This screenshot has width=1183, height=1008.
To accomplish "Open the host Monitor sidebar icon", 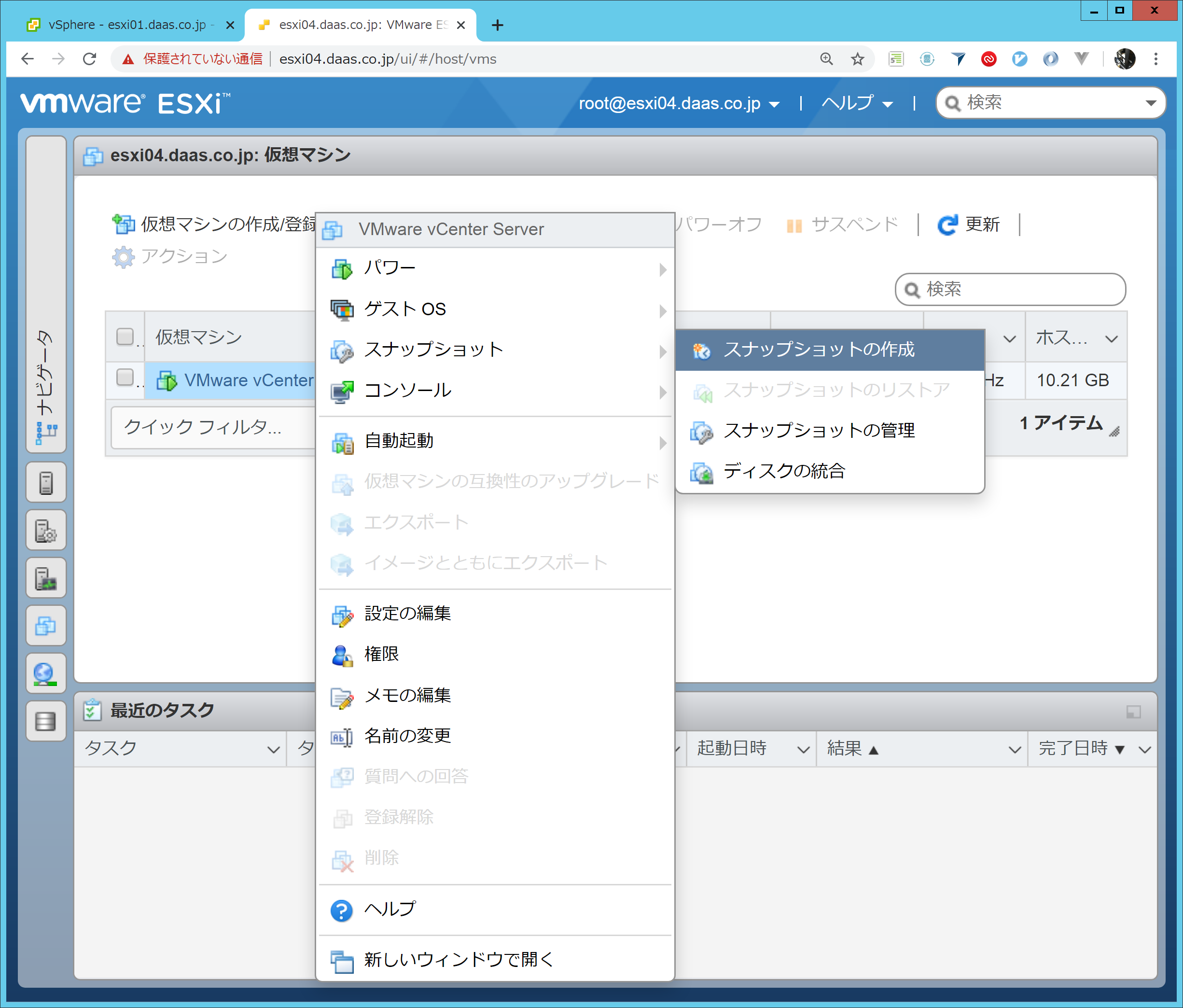I will click(x=46, y=578).
